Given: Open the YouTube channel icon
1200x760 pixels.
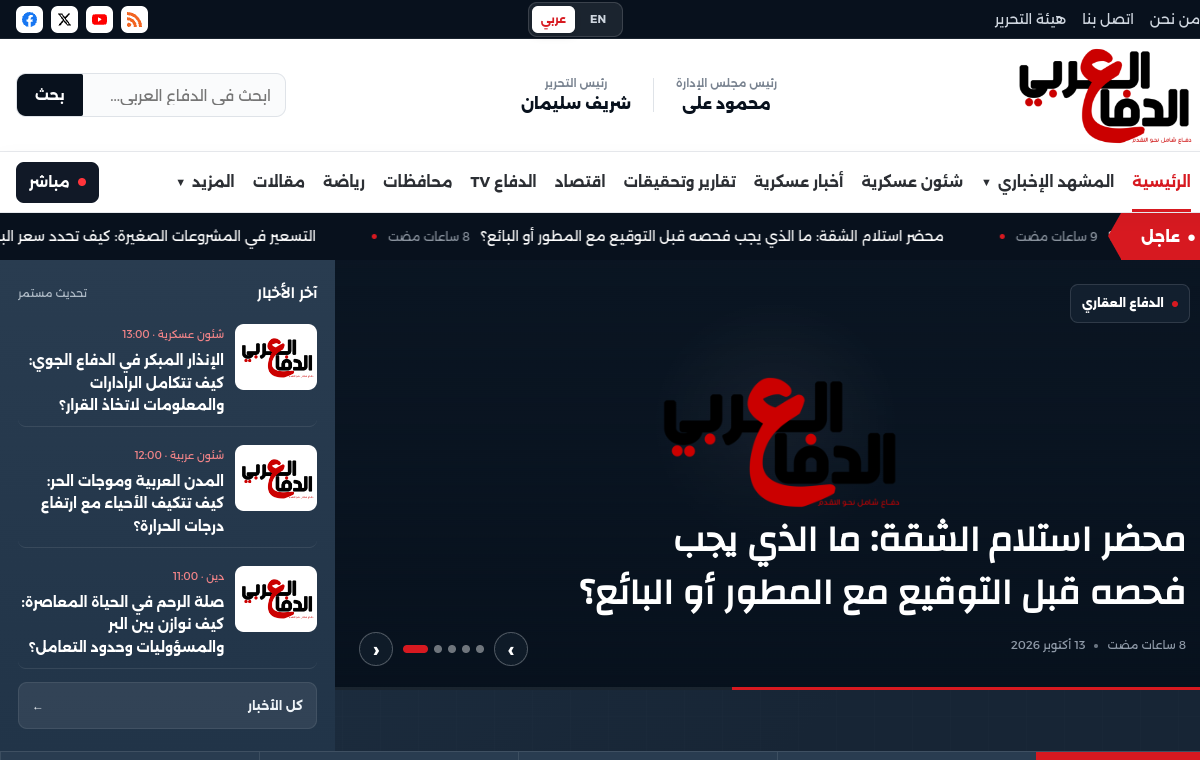Looking at the screenshot, I should pyautogui.click(x=100, y=19).
